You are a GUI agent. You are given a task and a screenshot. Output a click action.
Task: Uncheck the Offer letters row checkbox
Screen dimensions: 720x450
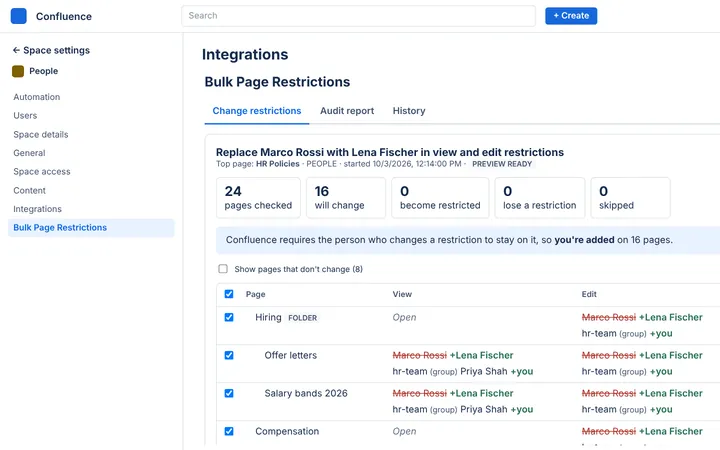click(x=229, y=355)
